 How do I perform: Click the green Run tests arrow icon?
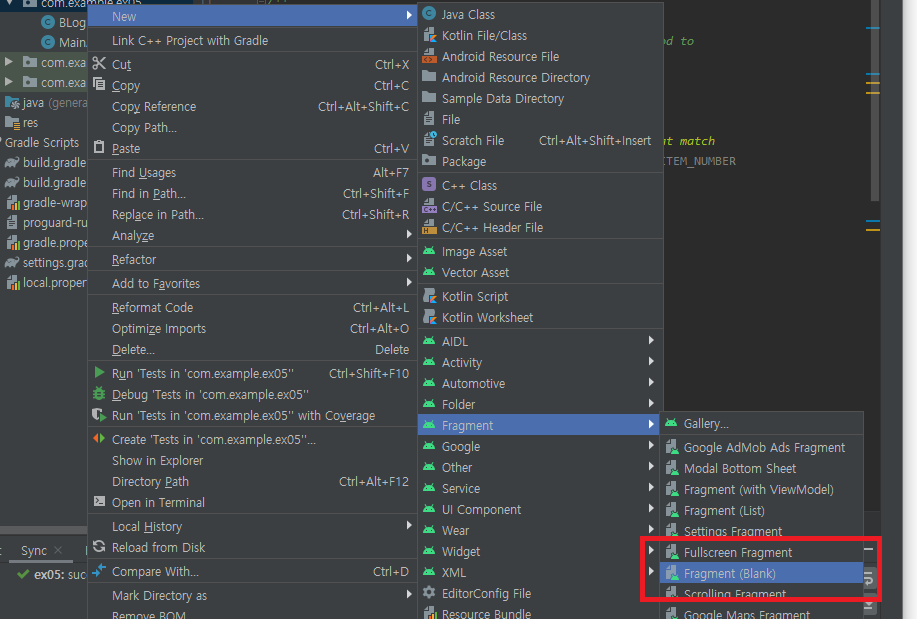pyautogui.click(x=99, y=373)
